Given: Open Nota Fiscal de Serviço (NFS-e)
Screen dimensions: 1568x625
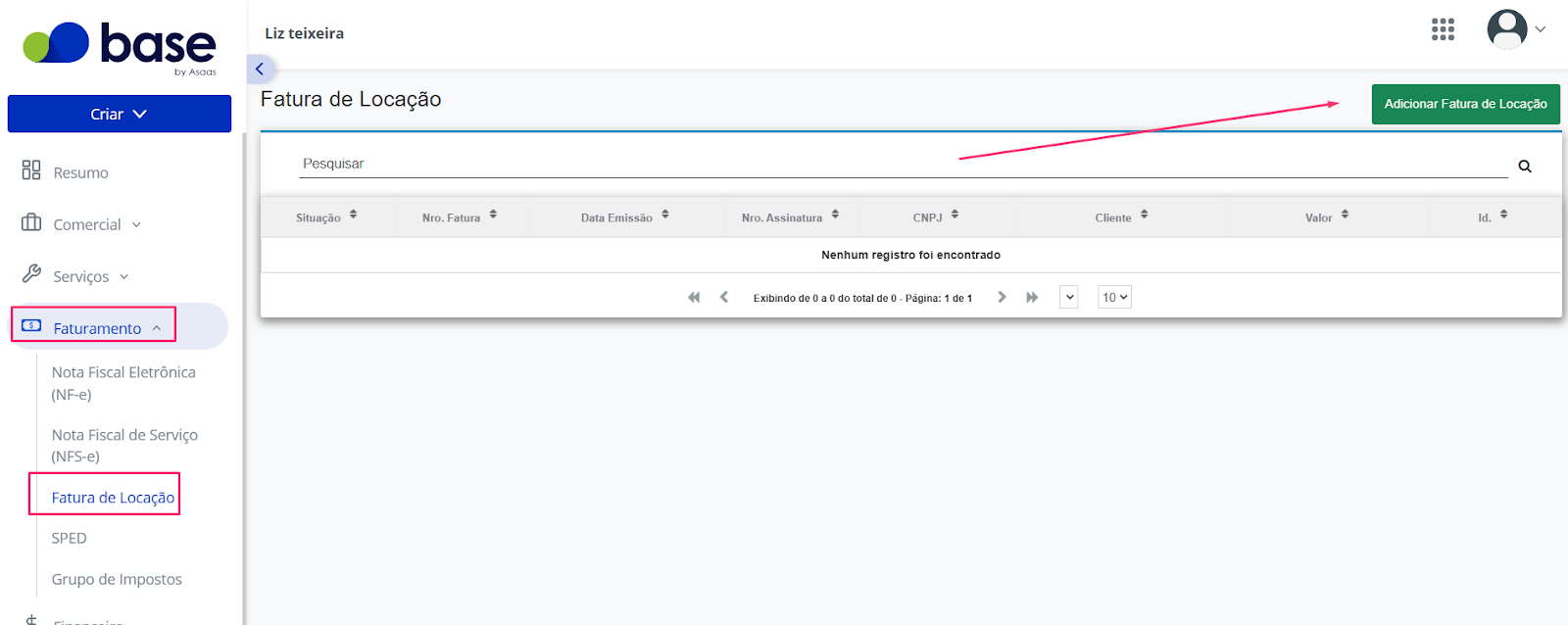Looking at the screenshot, I should click(124, 445).
